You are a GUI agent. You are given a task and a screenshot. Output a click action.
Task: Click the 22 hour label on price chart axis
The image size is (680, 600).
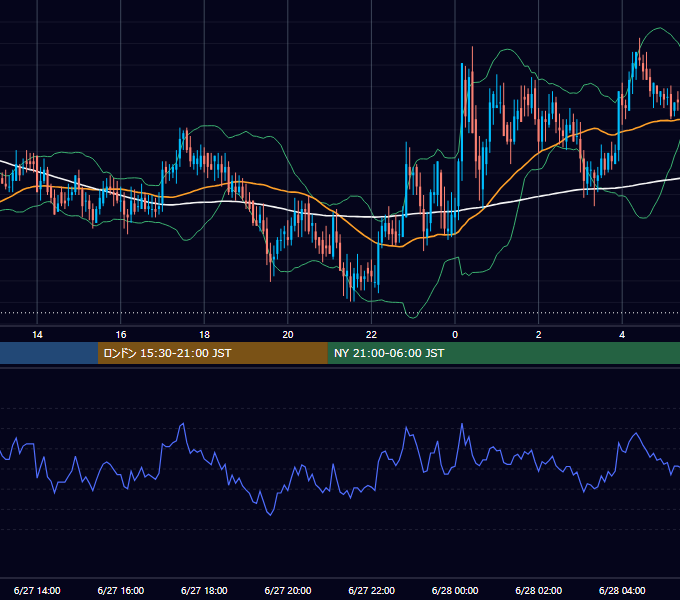(x=371, y=335)
